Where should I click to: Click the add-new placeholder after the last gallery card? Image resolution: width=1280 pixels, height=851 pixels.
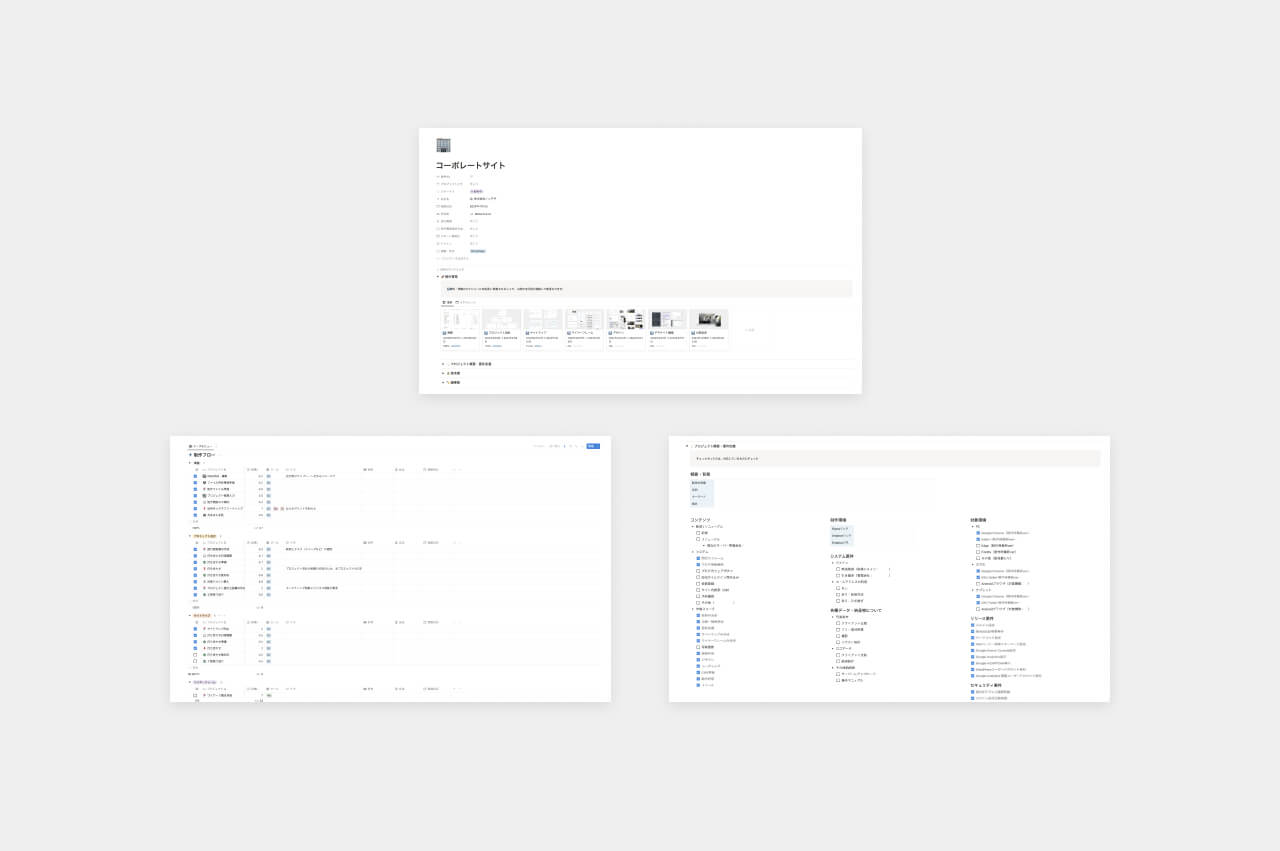click(749, 330)
